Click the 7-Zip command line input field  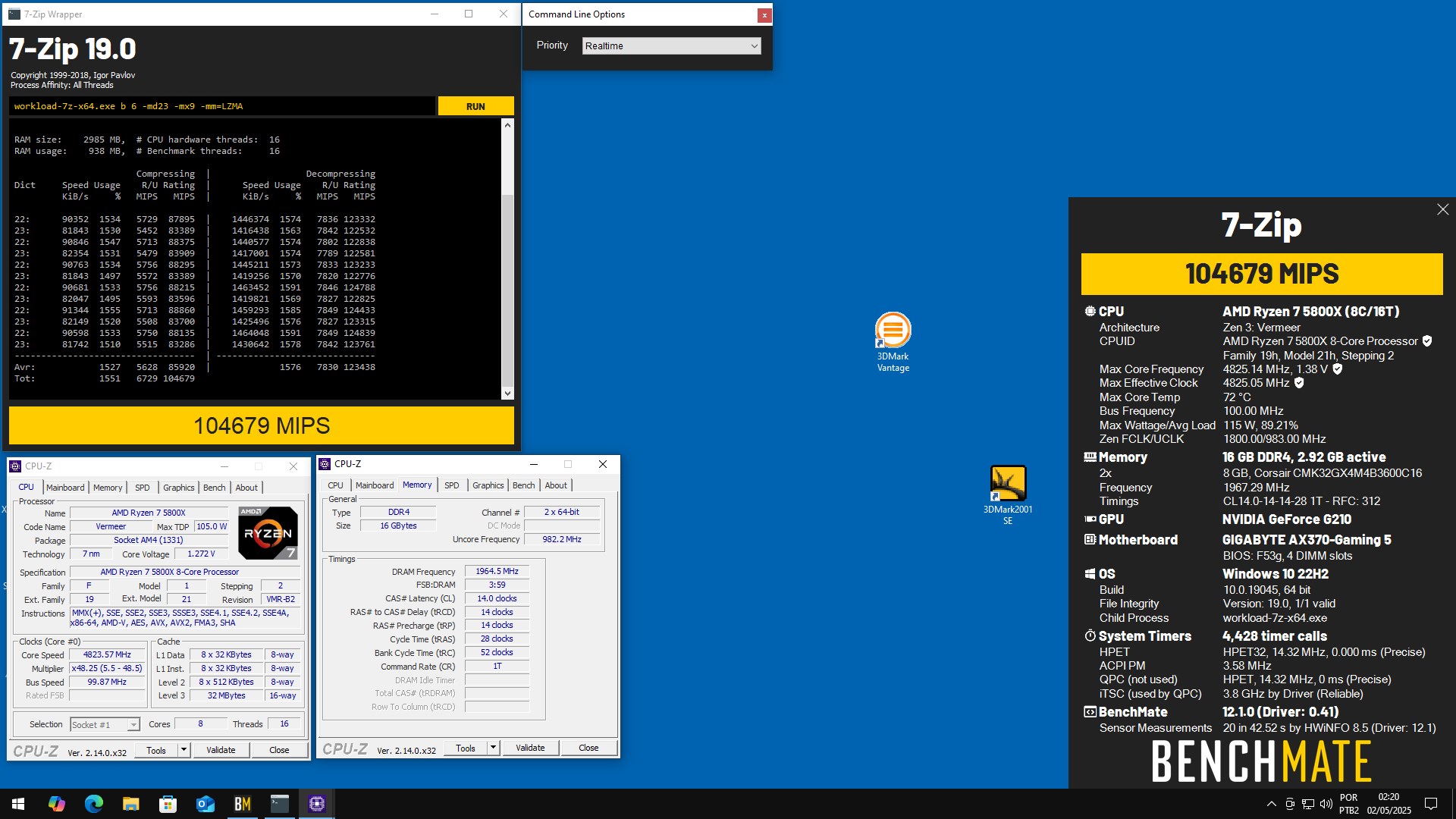tap(222, 106)
